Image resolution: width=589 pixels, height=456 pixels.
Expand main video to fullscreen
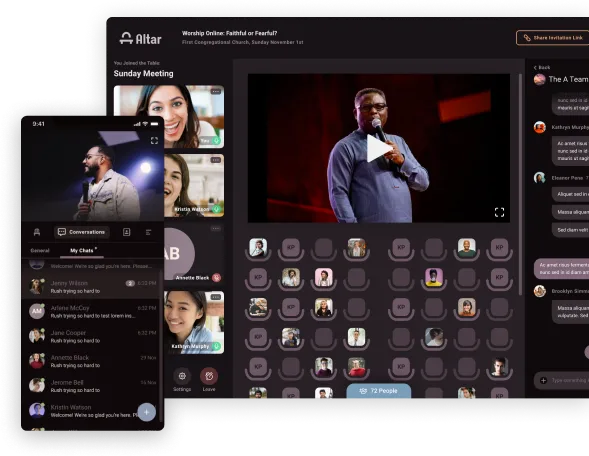499,212
